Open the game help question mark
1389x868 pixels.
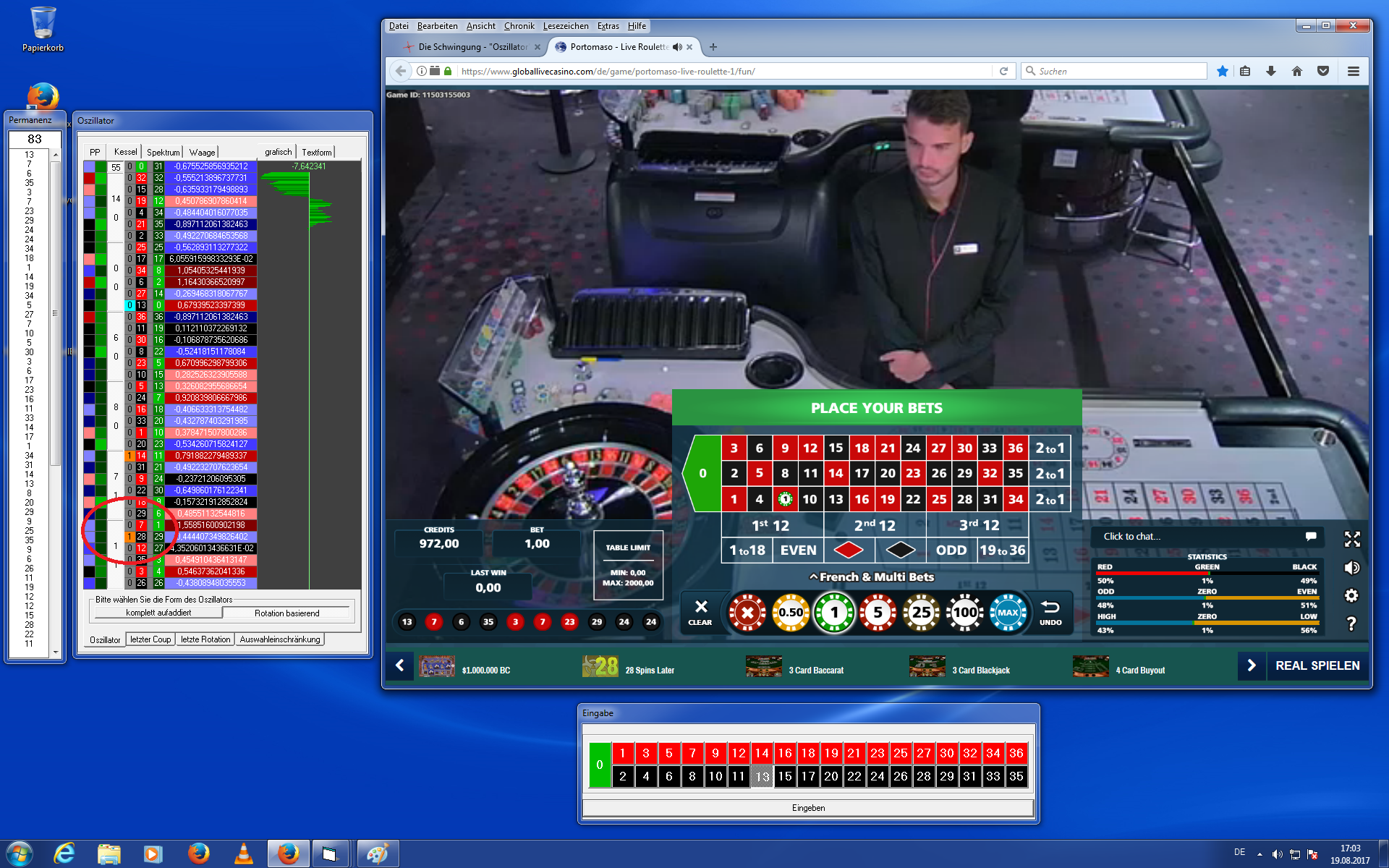(x=1351, y=624)
